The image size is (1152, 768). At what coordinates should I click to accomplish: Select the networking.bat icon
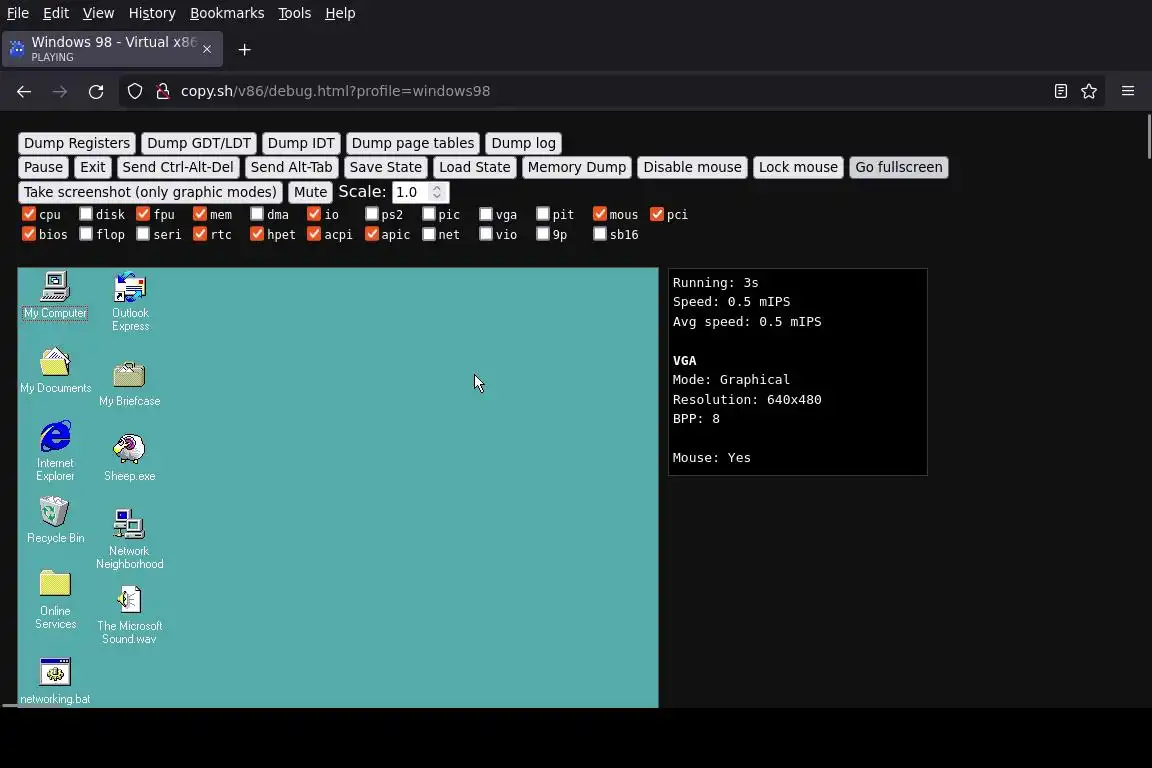(x=55, y=681)
